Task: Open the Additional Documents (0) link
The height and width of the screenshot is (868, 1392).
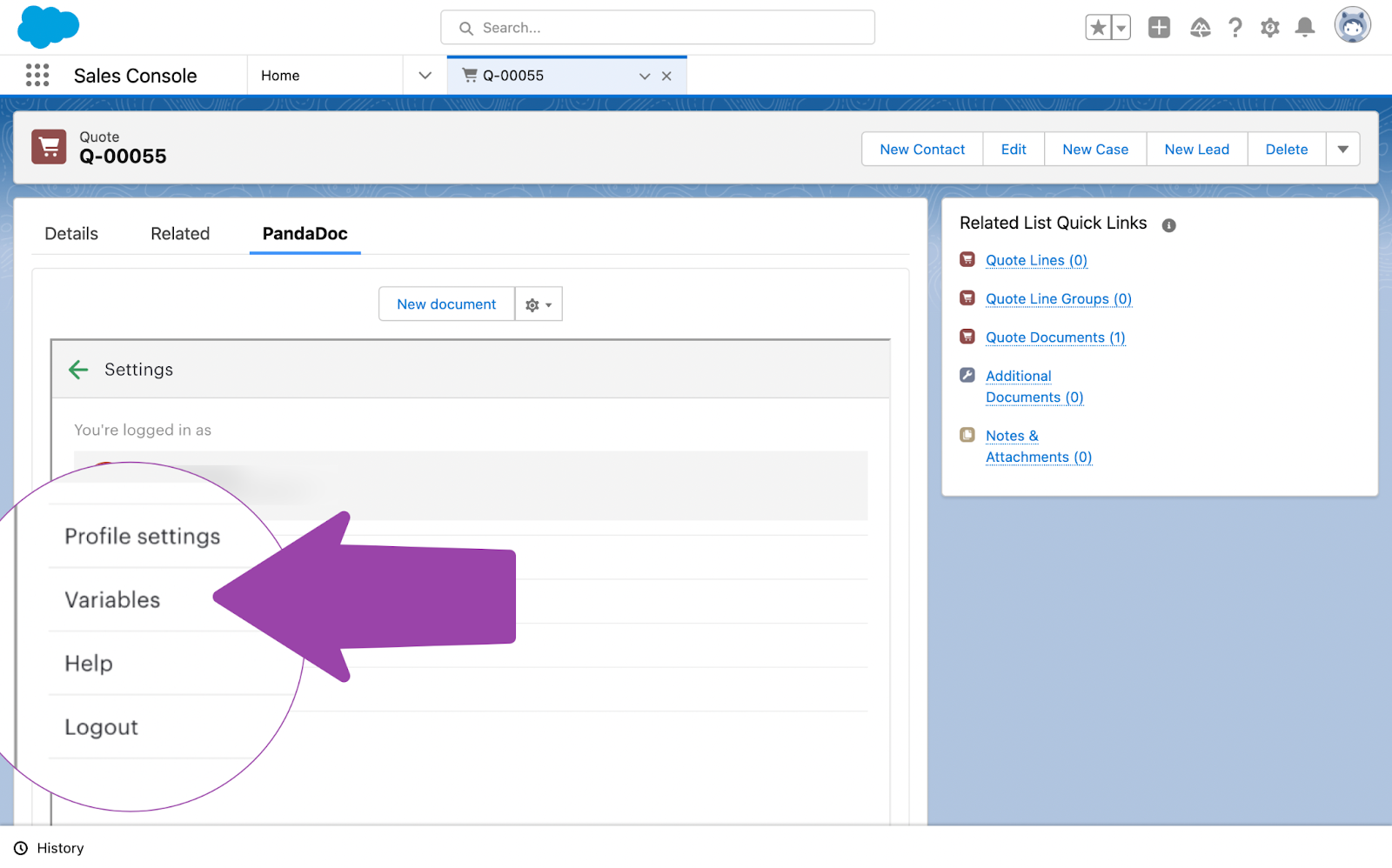Action: tap(1034, 386)
